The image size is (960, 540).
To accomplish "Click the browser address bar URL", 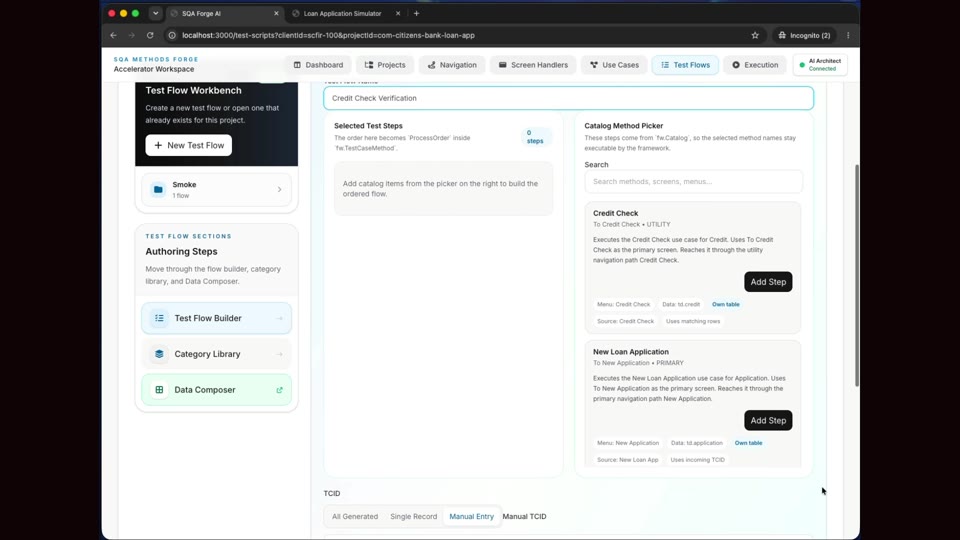I will coord(328,36).
